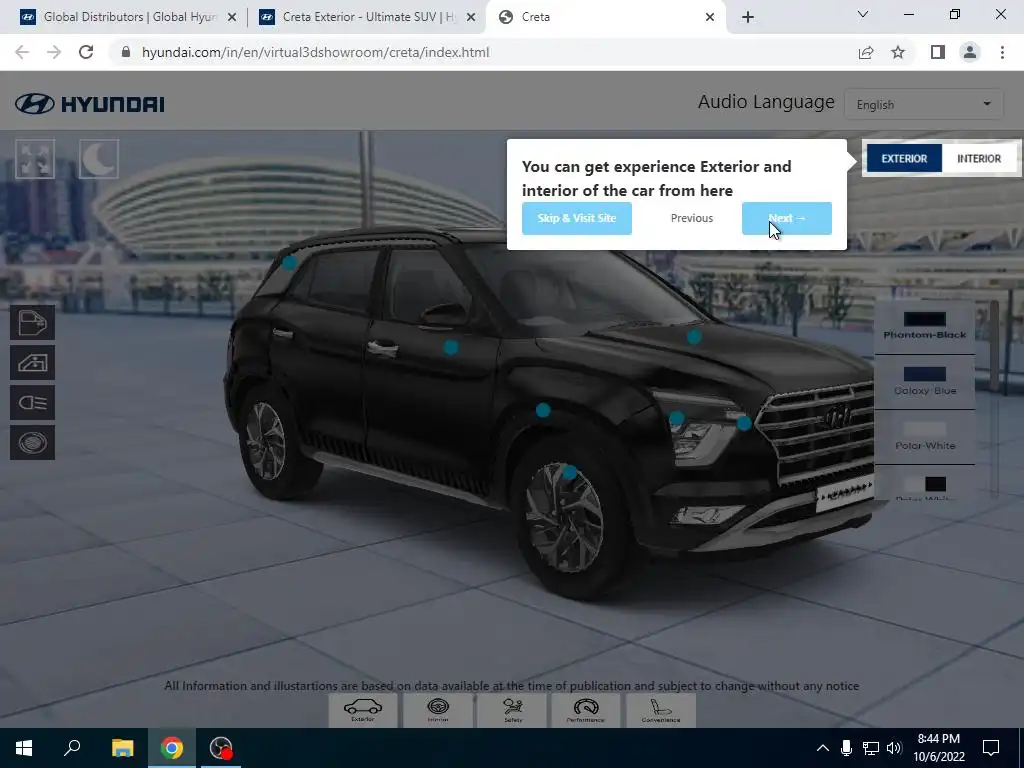Screen dimensions: 1024x768
Task: Click the hotspot on the rear roof
Action: (x=289, y=263)
